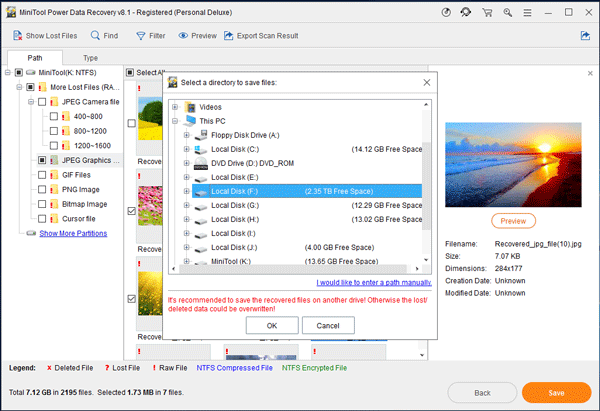Collapse the This PC node
The height and width of the screenshot is (411, 600).
tap(175, 121)
